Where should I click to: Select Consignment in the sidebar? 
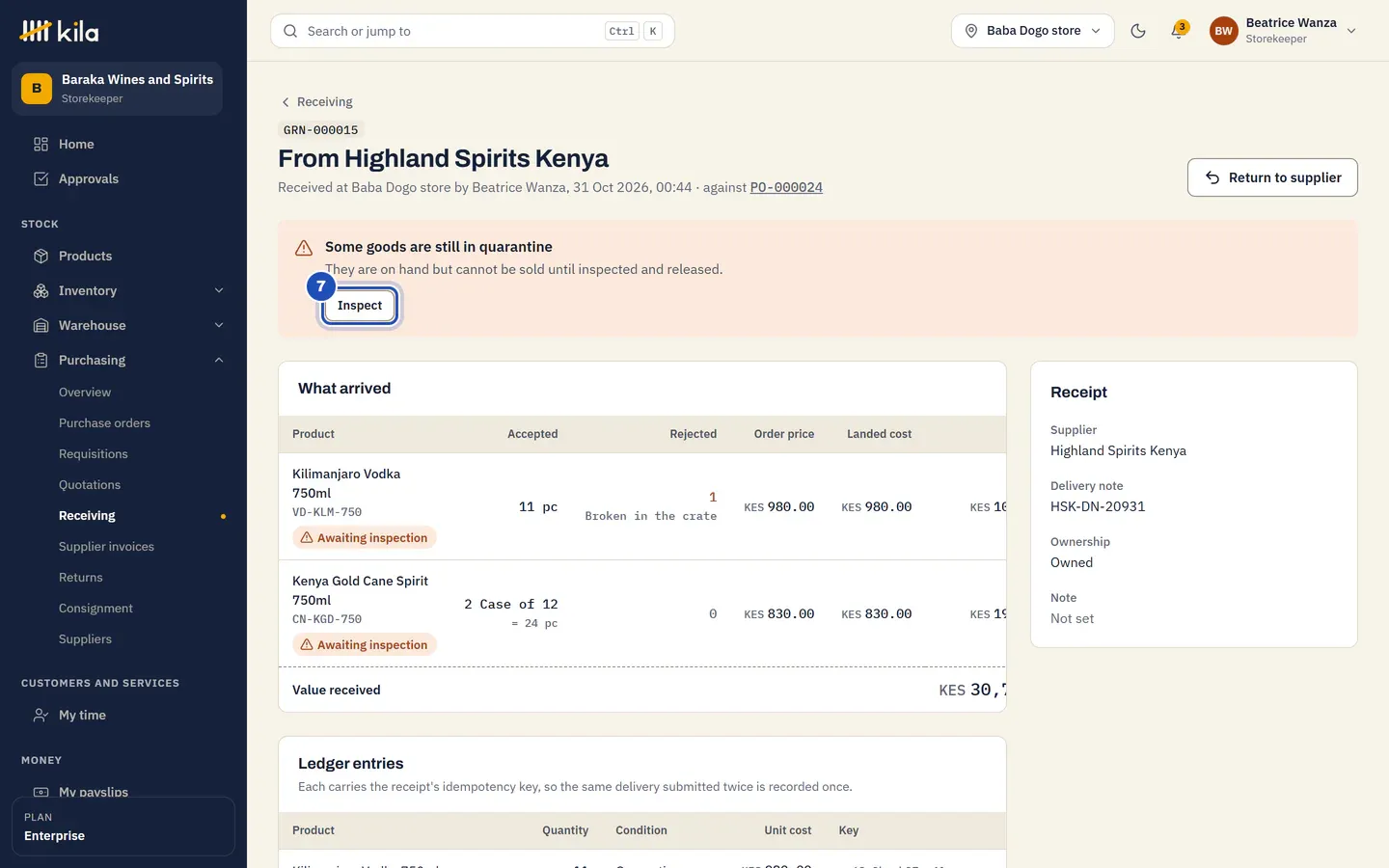pos(95,609)
